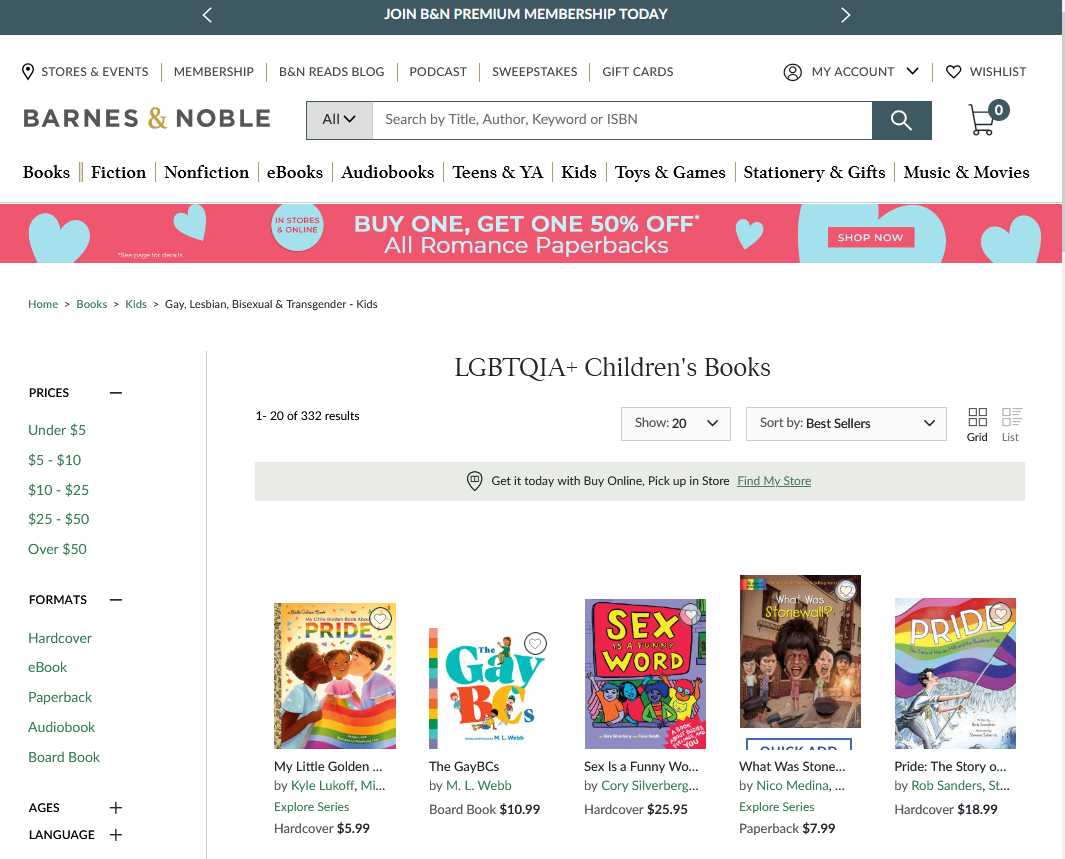Image resolution: width=1065 pixels, height=859 pixels.
Task: Open author M. L. Webb link
Action: (479, 786)
